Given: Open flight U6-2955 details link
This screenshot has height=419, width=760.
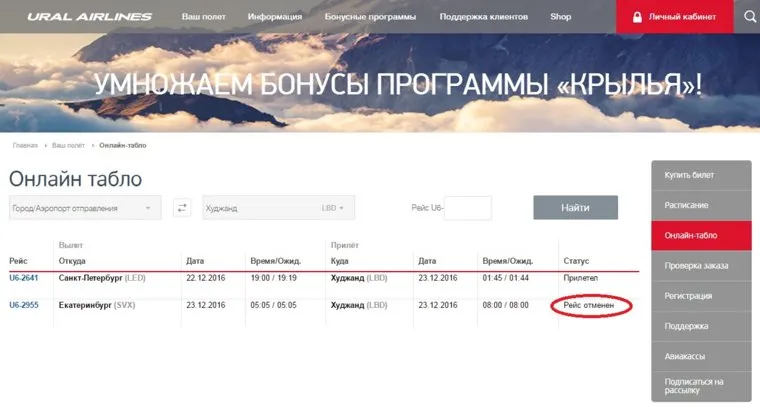Looking at the screenshot, I should click(24, 305).
